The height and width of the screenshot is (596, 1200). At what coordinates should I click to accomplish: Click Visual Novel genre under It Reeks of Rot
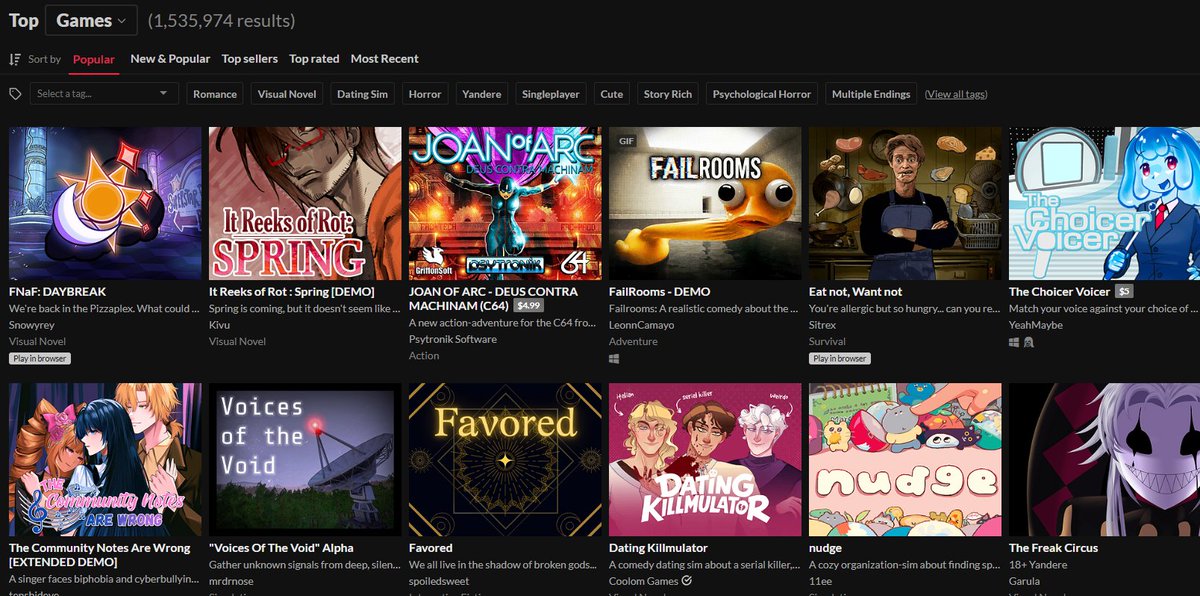(x=237, y=341)
